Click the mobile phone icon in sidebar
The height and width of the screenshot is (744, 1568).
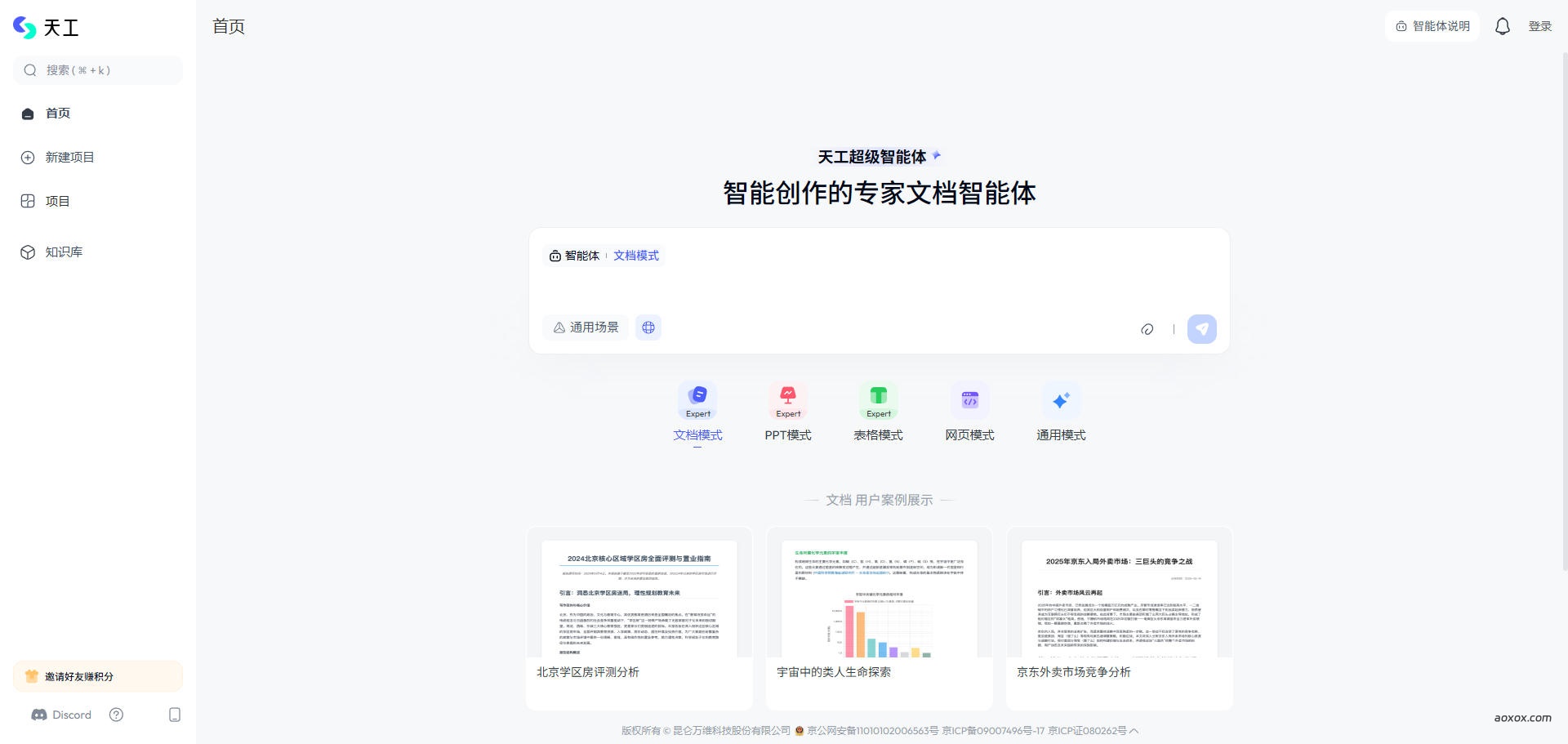coord(175,715)
